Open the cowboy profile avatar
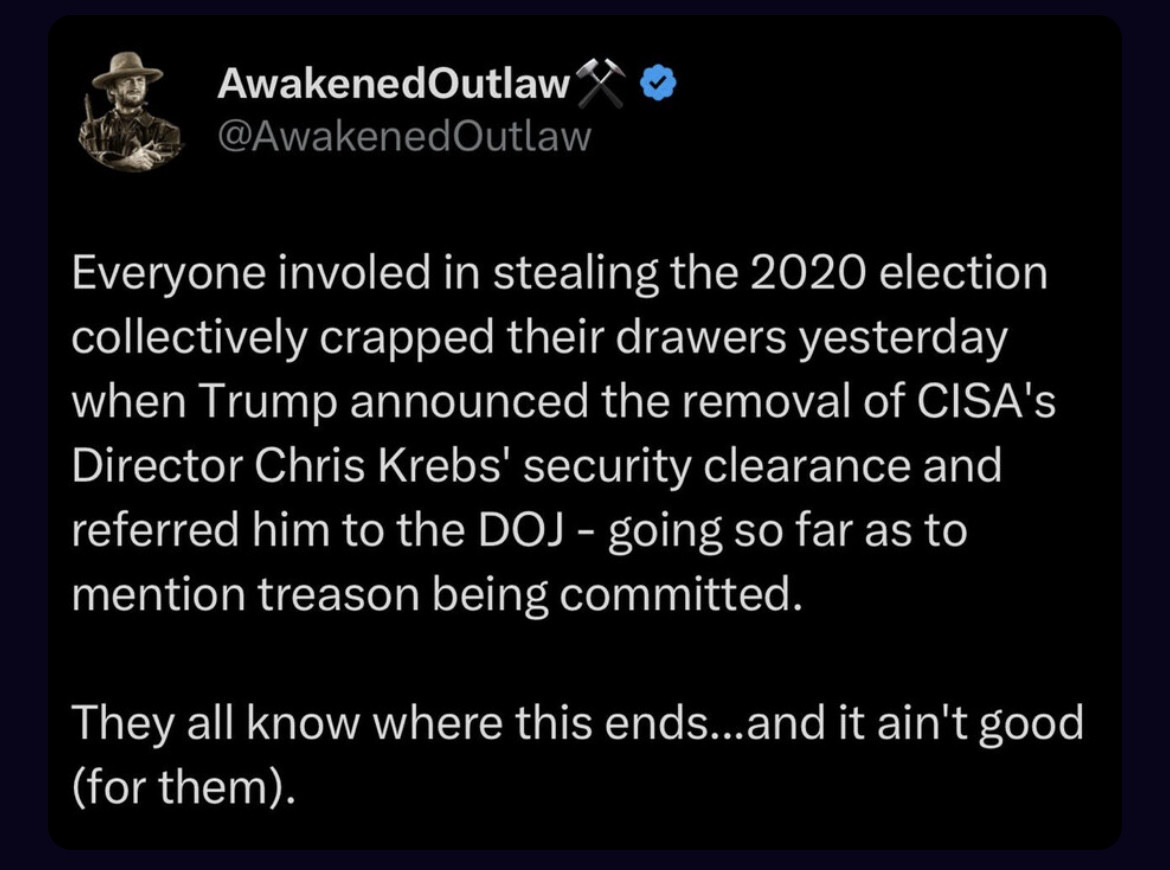Screen dimensions: 1170x870 [127, 111]
